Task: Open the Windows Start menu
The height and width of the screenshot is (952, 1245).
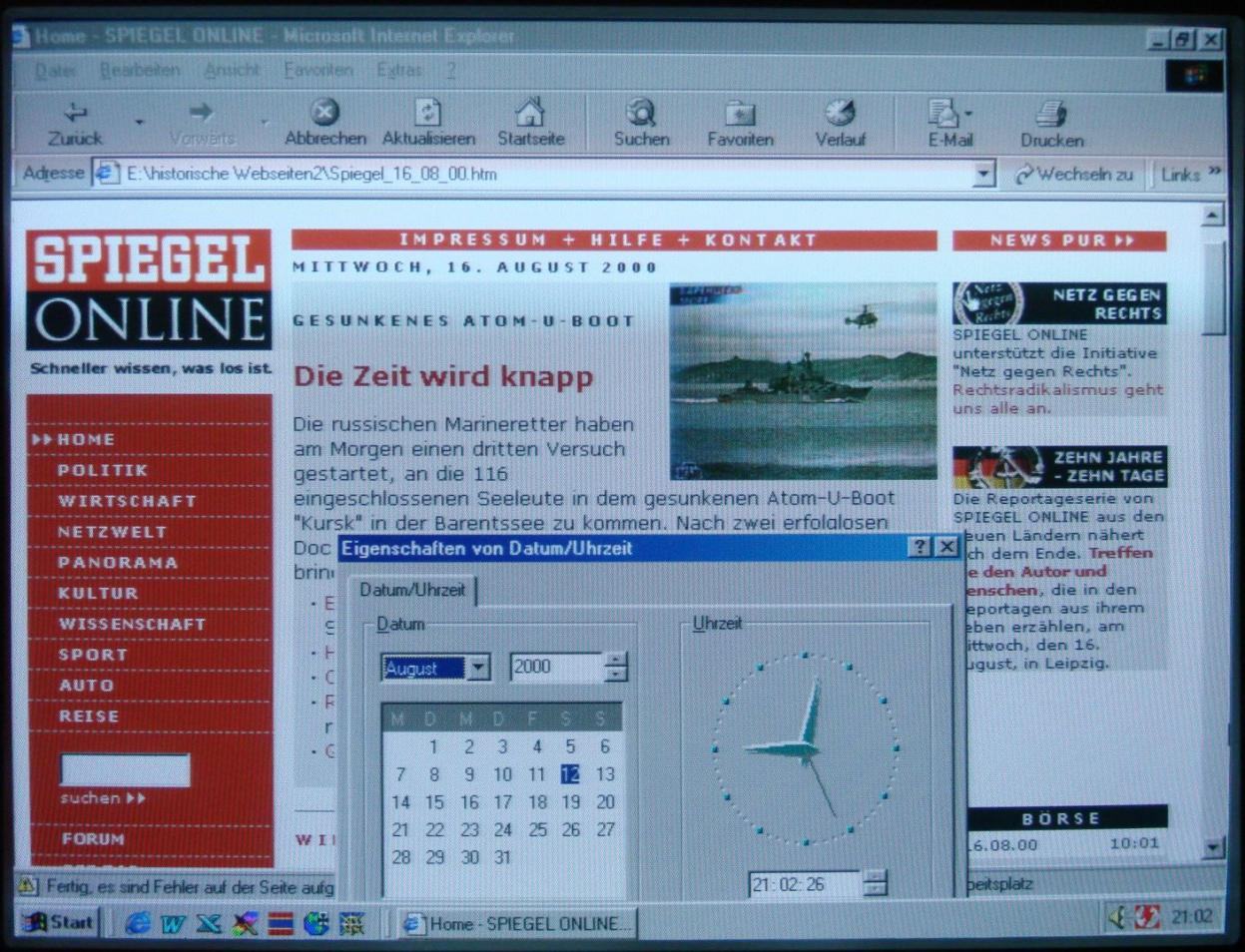Action: [58, 922]
